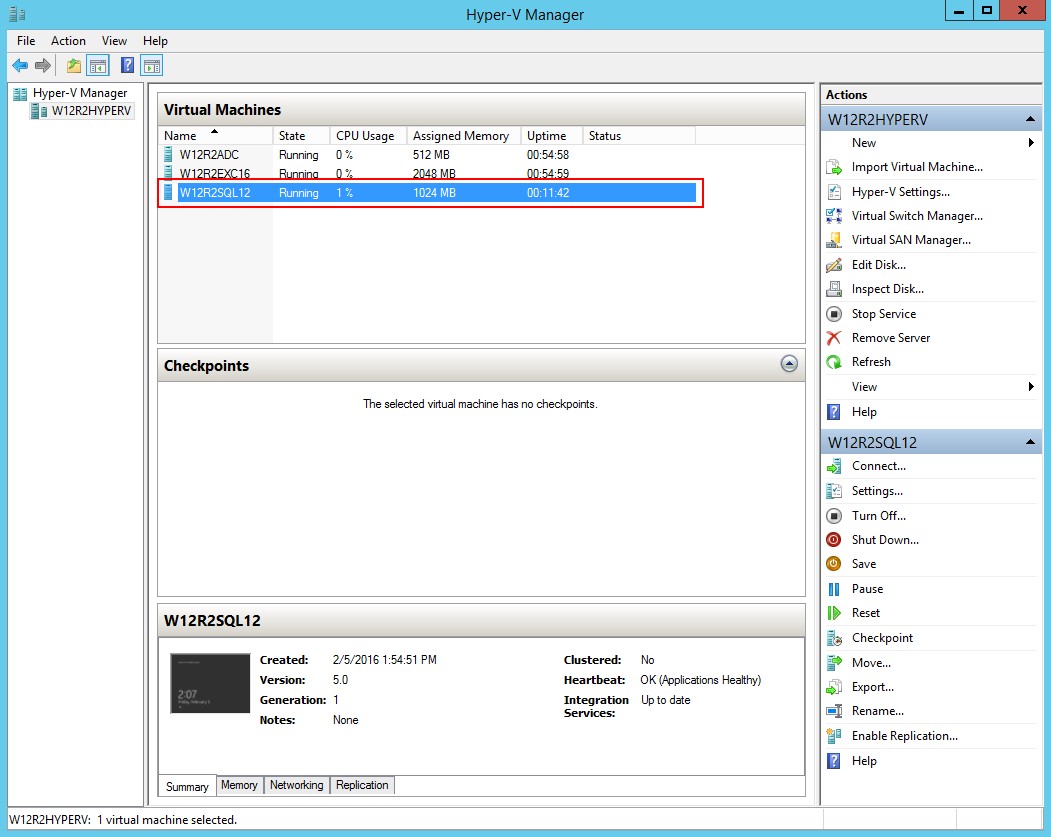
Task: Click the Edit Disk pencil icon
Action: pyautogui.click(x=834, y=265)
